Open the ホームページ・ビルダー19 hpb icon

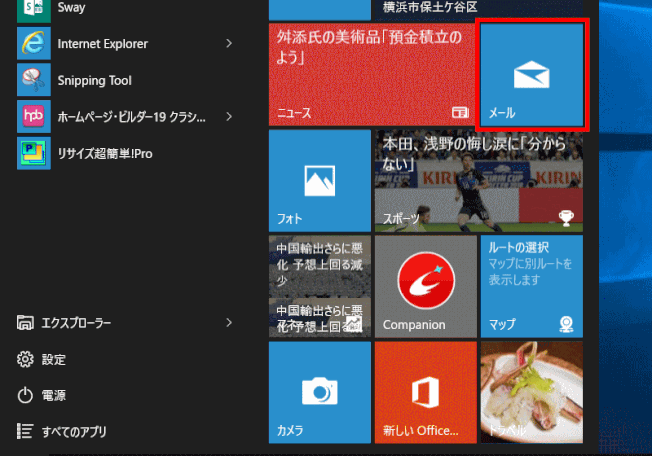(34, 116)
